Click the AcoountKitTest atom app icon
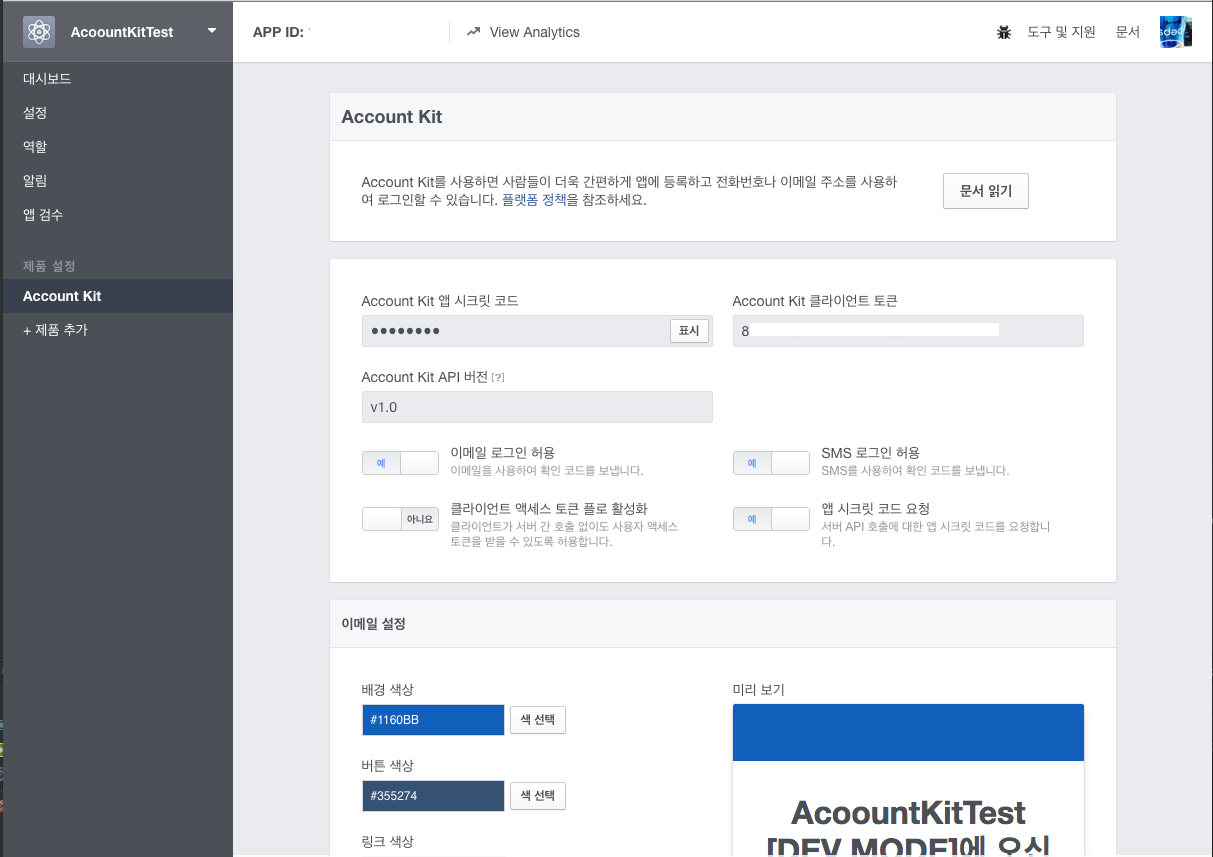The image size is (1213, 857). pyautogui.click(x=39, y=32)
